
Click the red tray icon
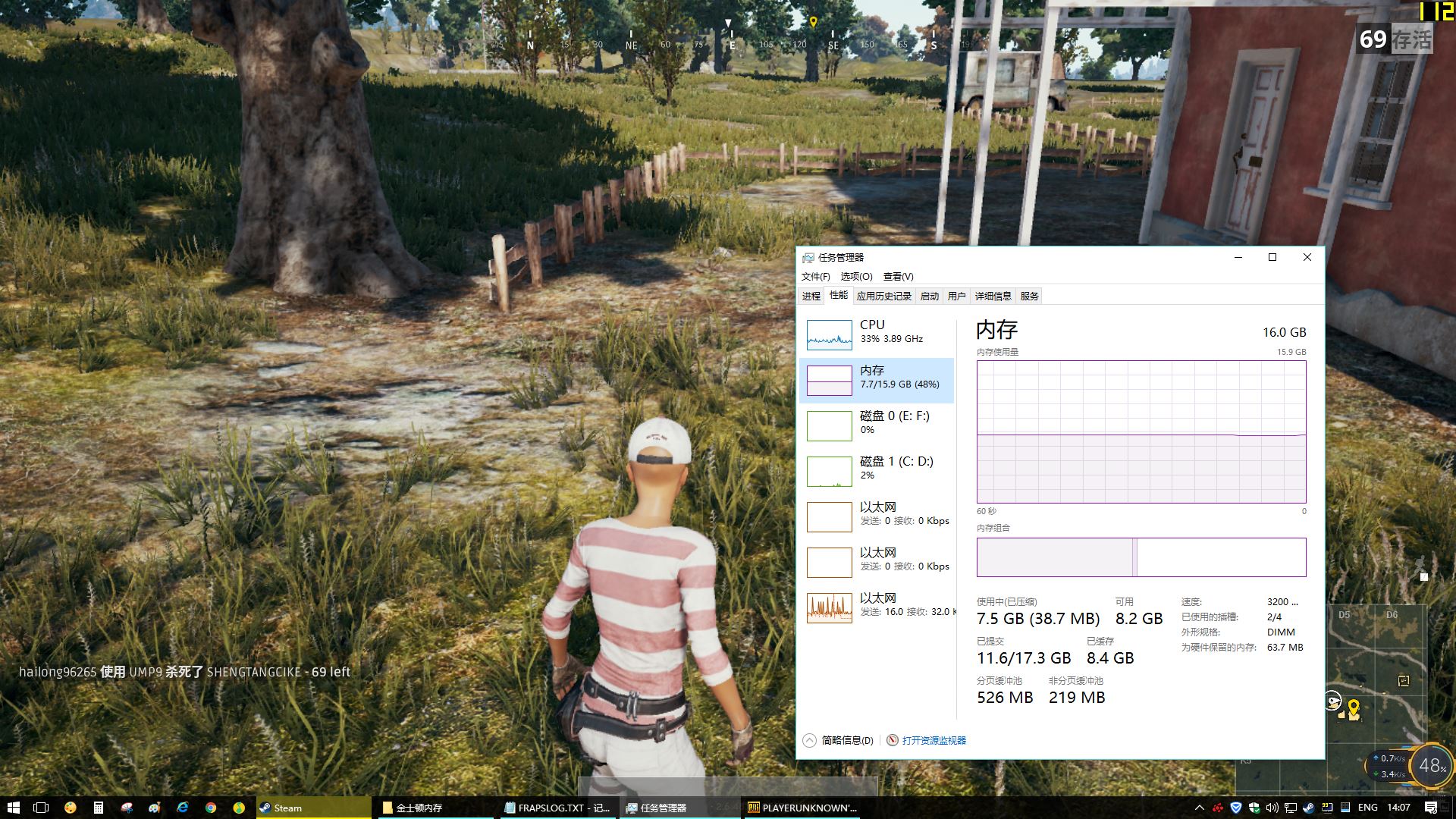1218,808
